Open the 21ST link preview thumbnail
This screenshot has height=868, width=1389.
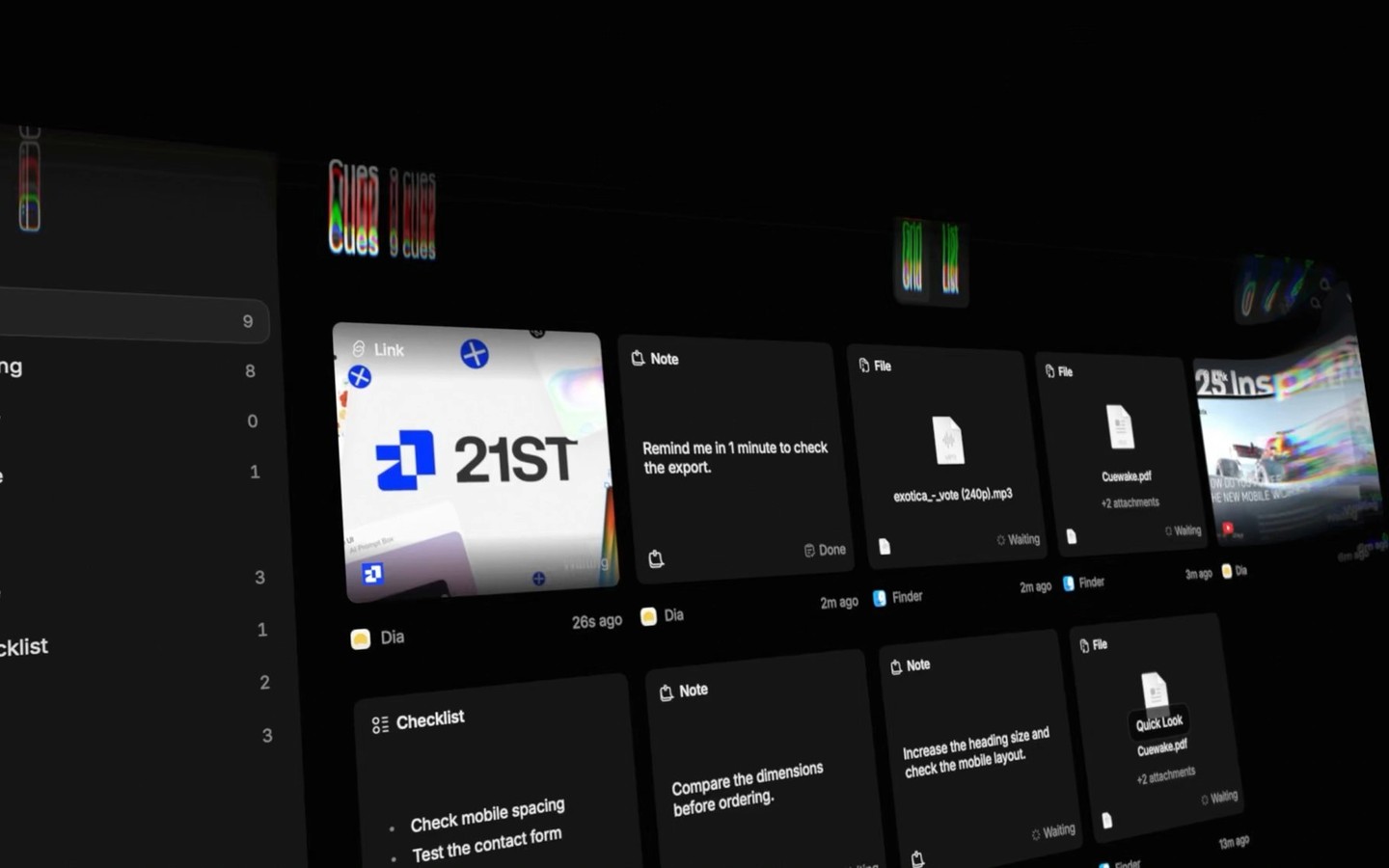[476, 461]
